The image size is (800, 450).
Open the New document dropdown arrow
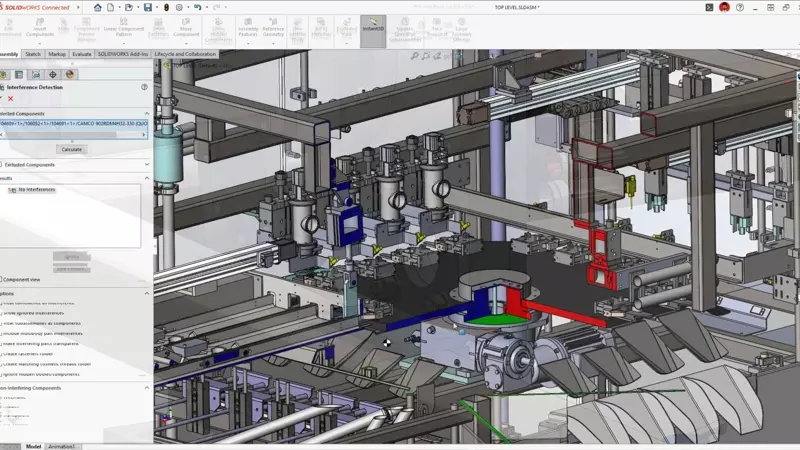(x=119, y=7)
